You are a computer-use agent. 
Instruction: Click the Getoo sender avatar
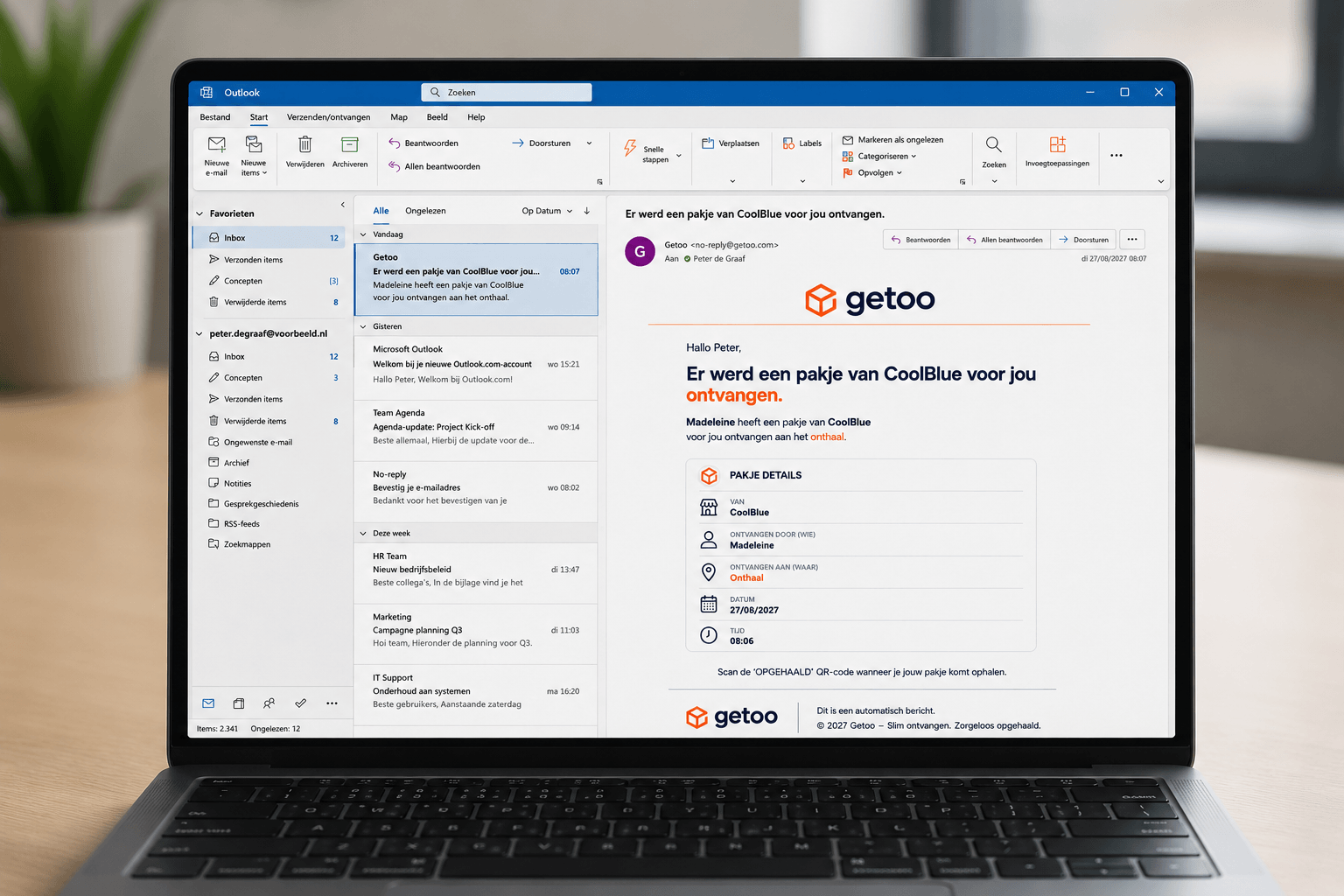pyautogui.click(x=640, y=251)
